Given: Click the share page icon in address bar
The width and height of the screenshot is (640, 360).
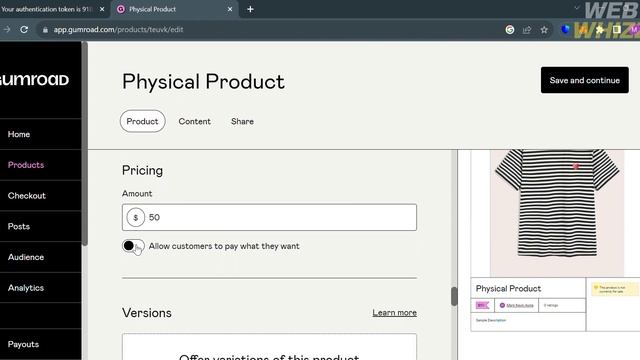Looking at the screenshot, I should tap(527, 29).
